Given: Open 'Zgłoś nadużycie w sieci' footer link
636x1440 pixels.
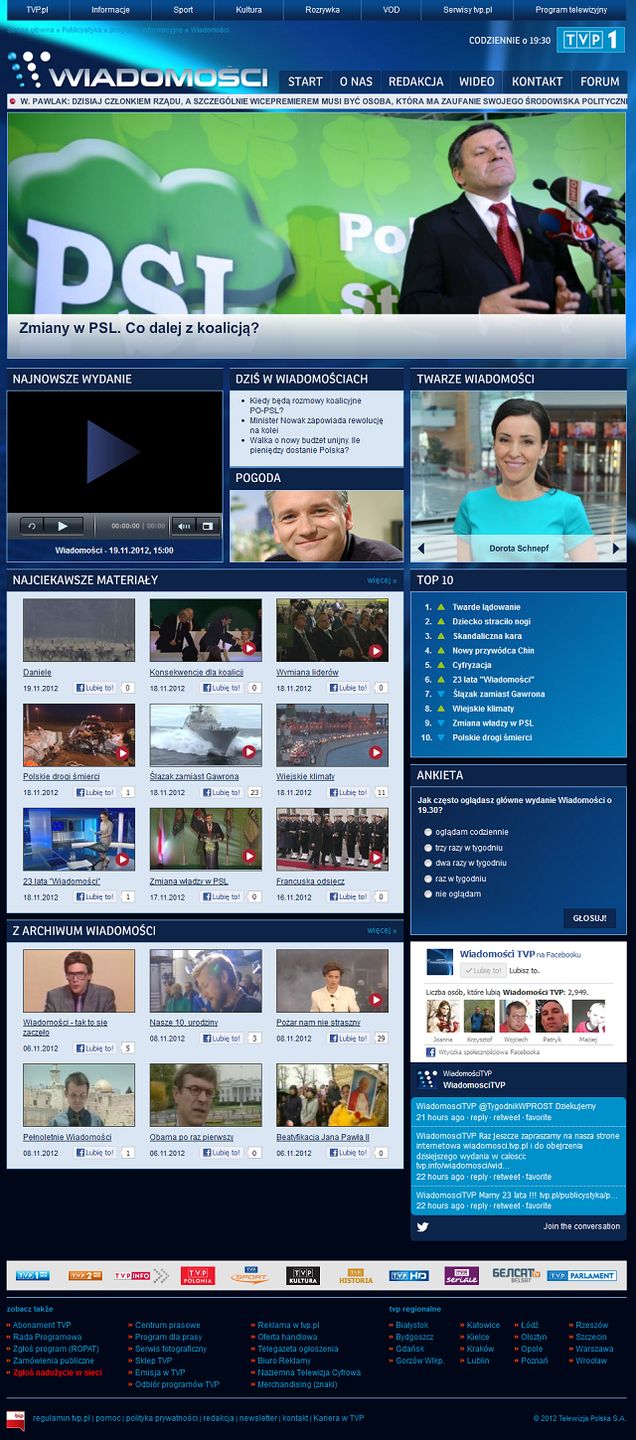Looking at the screenshot, I should point(57,1373).
